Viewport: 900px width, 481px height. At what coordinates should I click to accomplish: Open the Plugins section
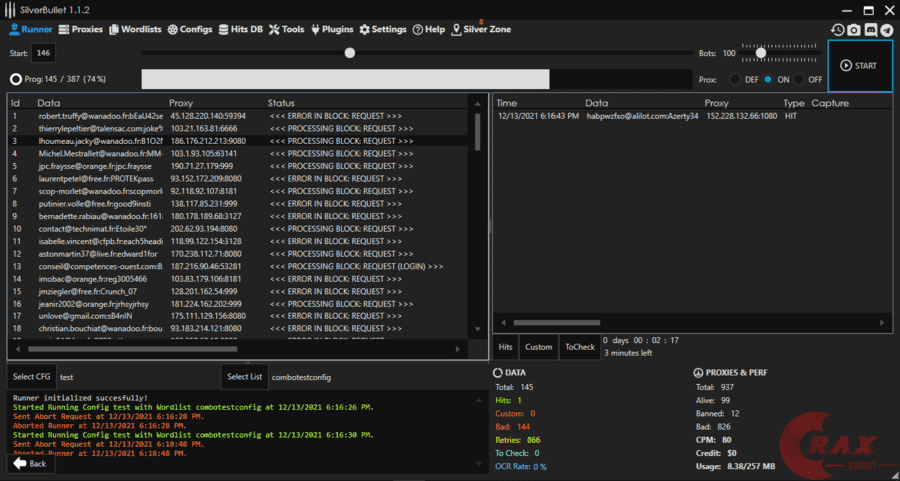click(332, 30)
